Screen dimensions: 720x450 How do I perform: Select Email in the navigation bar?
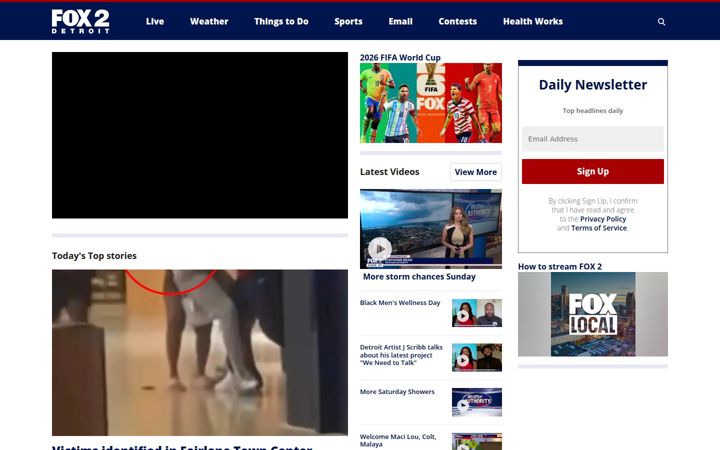point(400,21)
